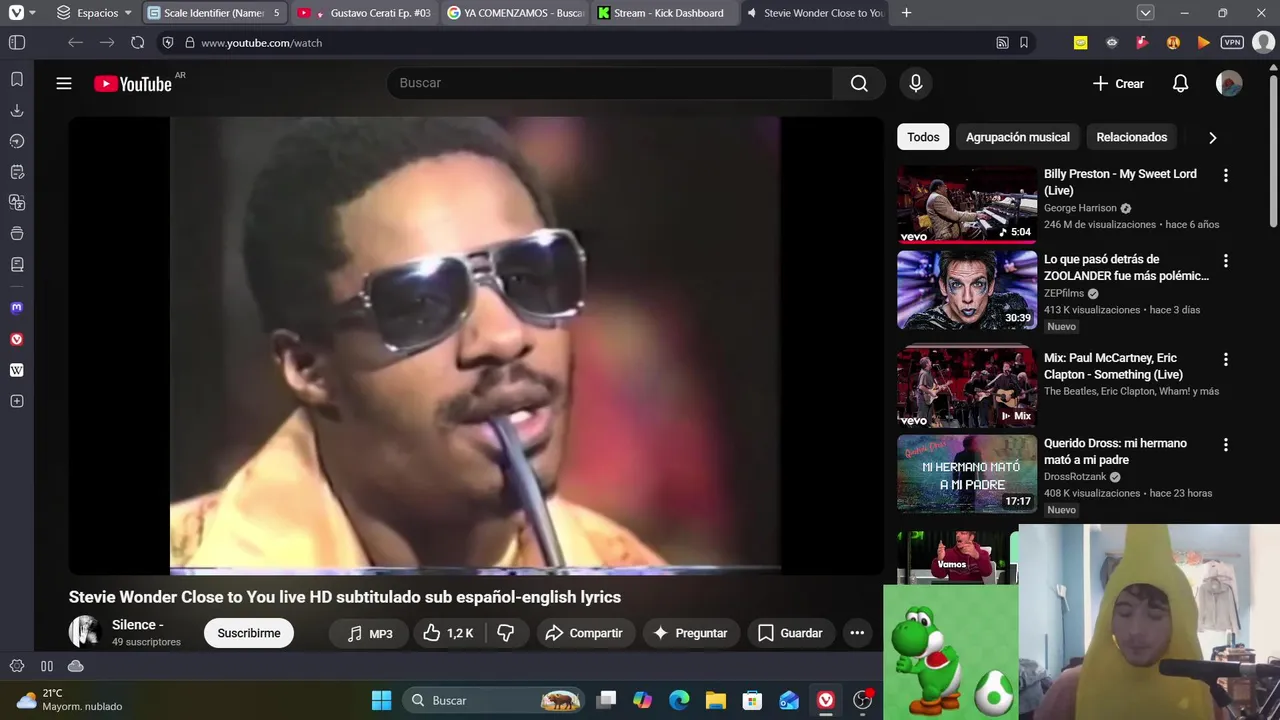Open options for the Paul McCartney mix
Image resolution: width=1280 pixels, height=720 pixels.
pos(1225,359)
